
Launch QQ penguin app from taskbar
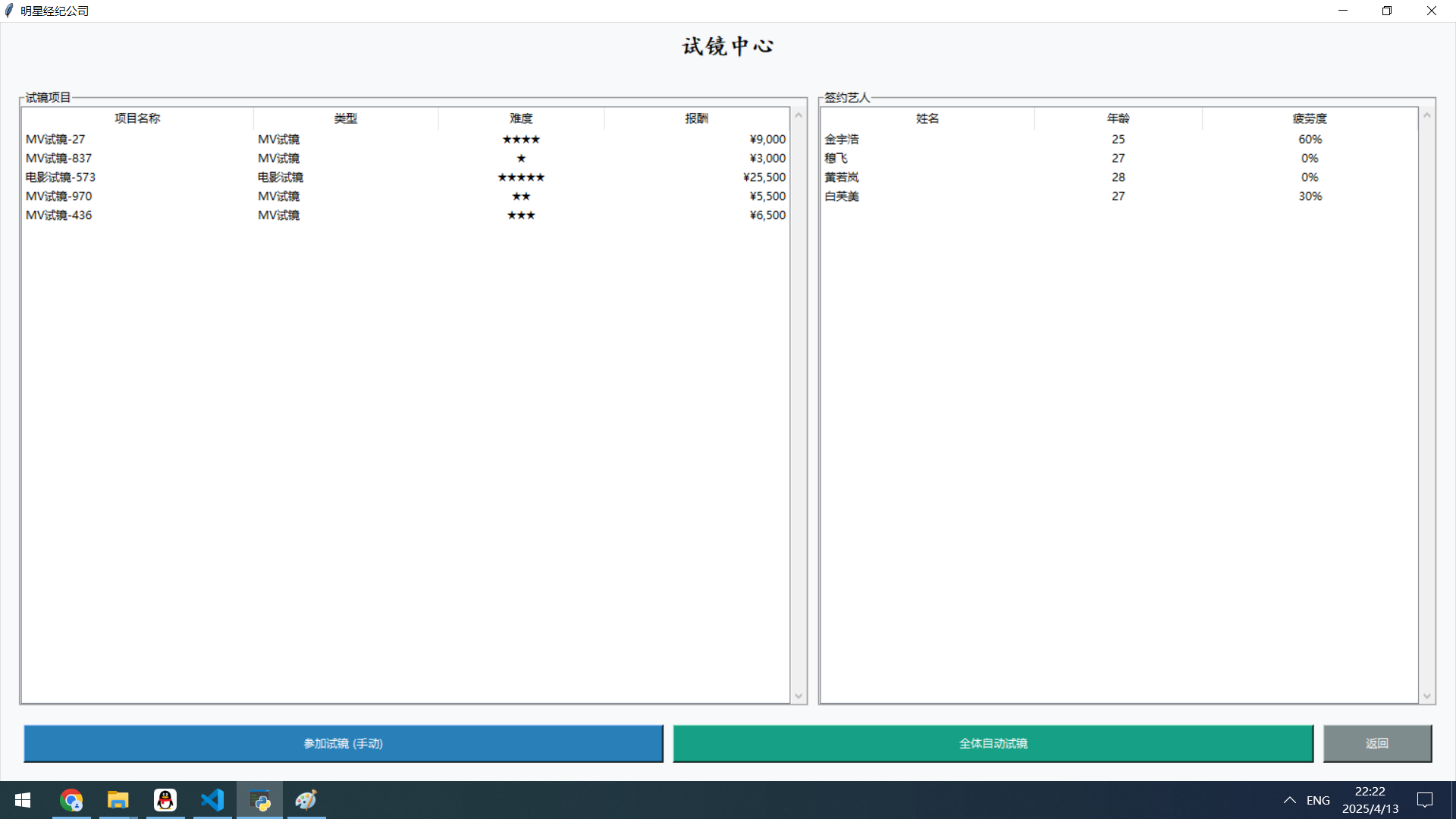pos(165,800)
